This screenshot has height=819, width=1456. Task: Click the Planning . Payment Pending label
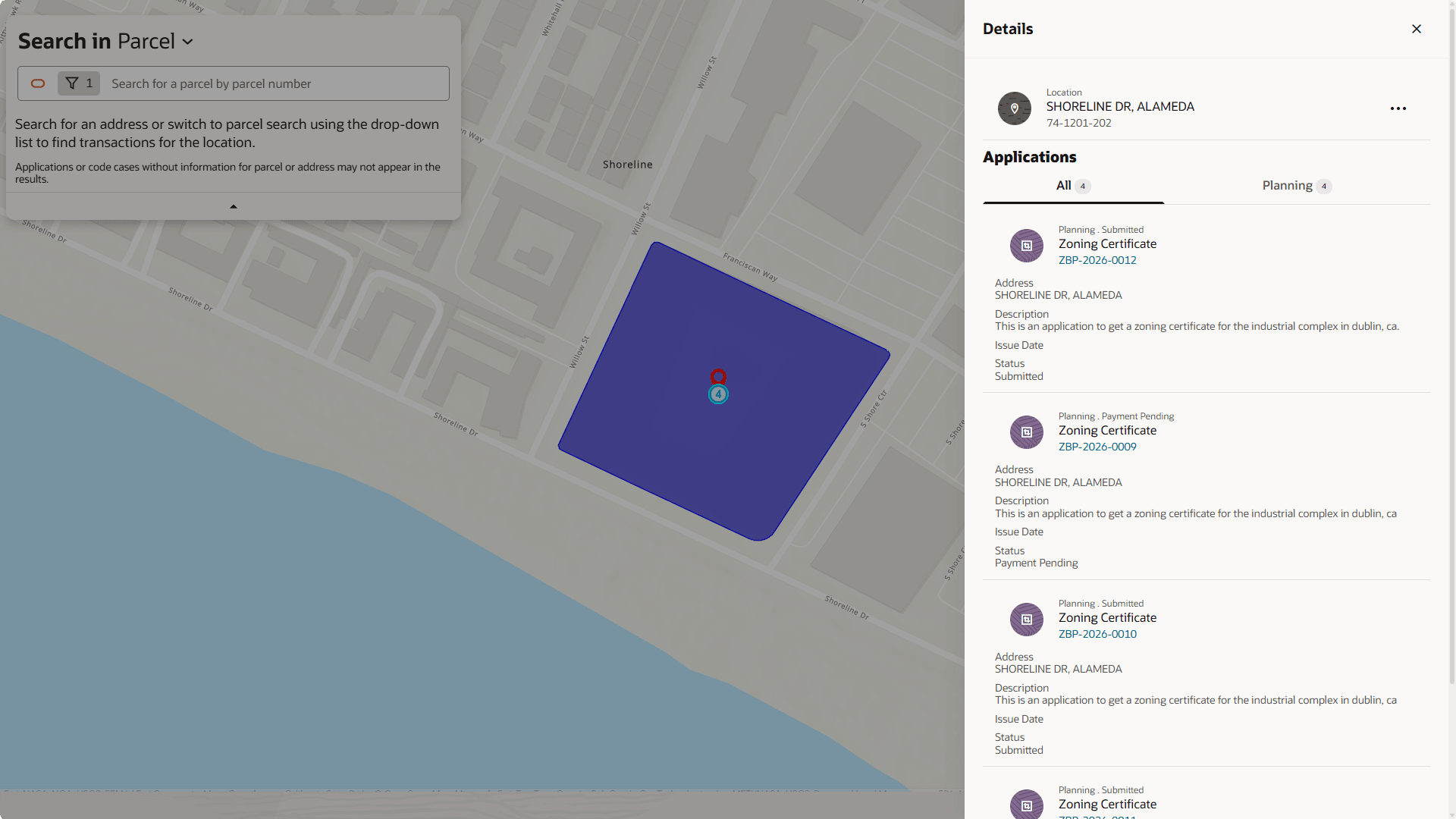coord(1116,416)
